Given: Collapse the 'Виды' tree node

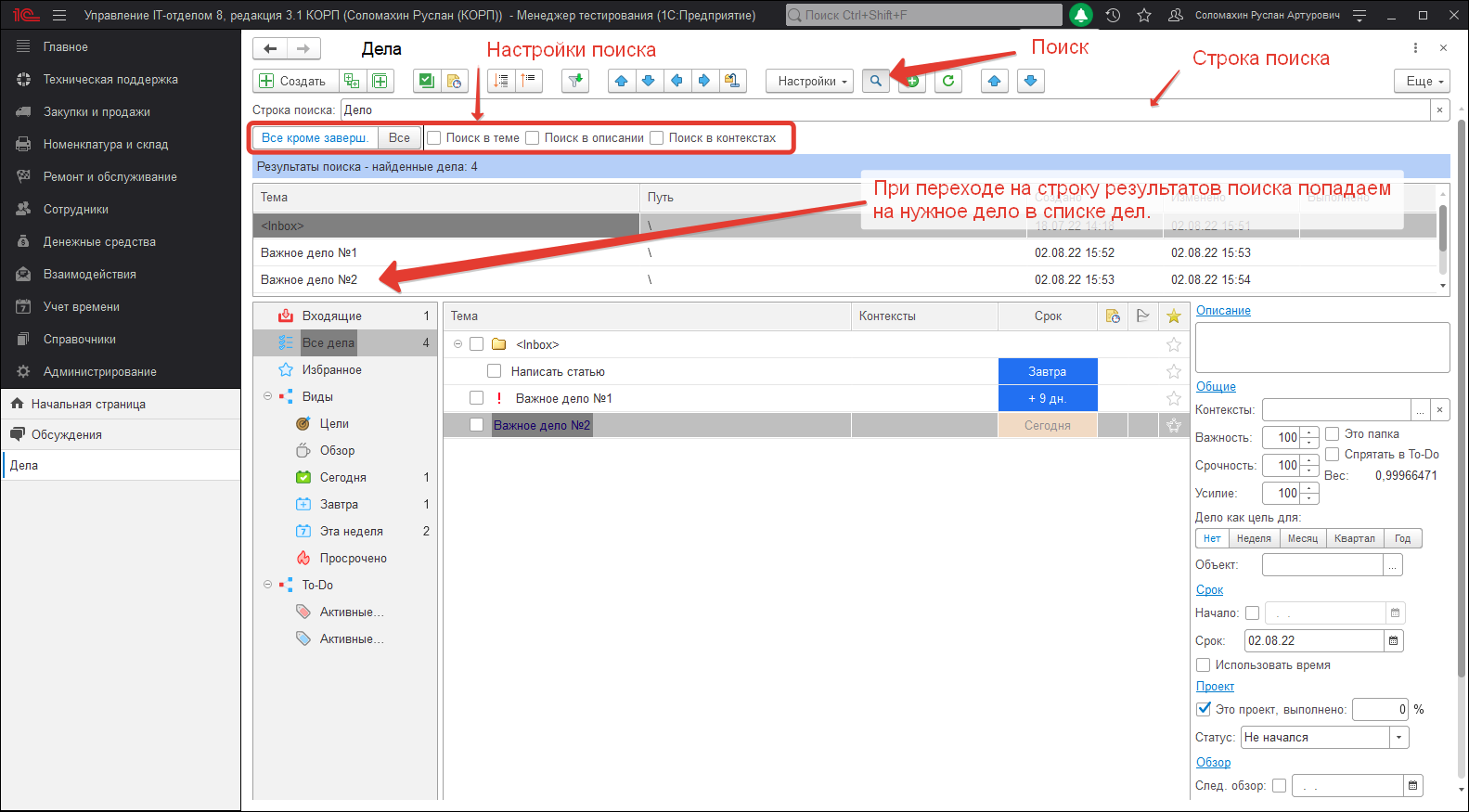Looking at the screenshot, I should point(267,396).
